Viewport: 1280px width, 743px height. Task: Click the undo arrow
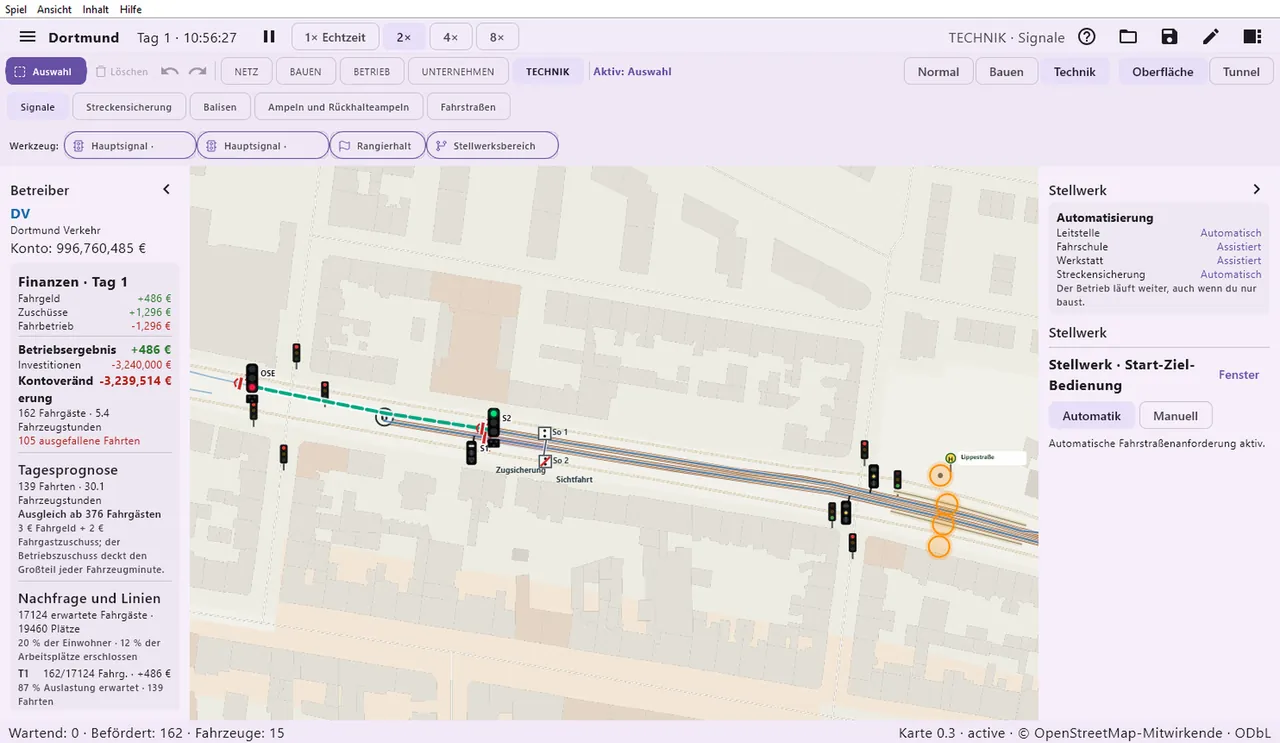(x=170, y=72)
